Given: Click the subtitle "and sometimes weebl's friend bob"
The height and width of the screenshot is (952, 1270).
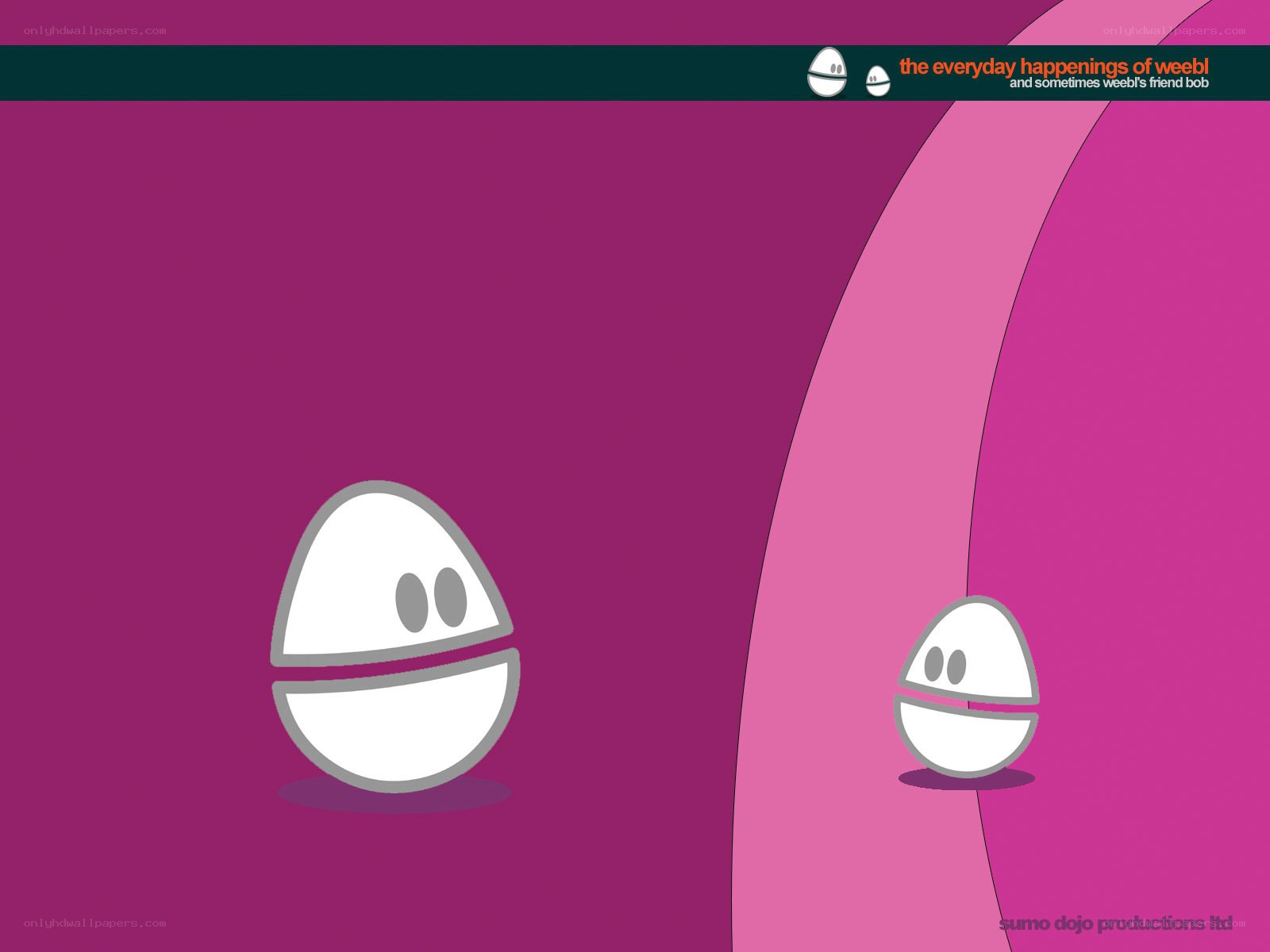Looking at the screenshot, I should [x=1109, y=83].
